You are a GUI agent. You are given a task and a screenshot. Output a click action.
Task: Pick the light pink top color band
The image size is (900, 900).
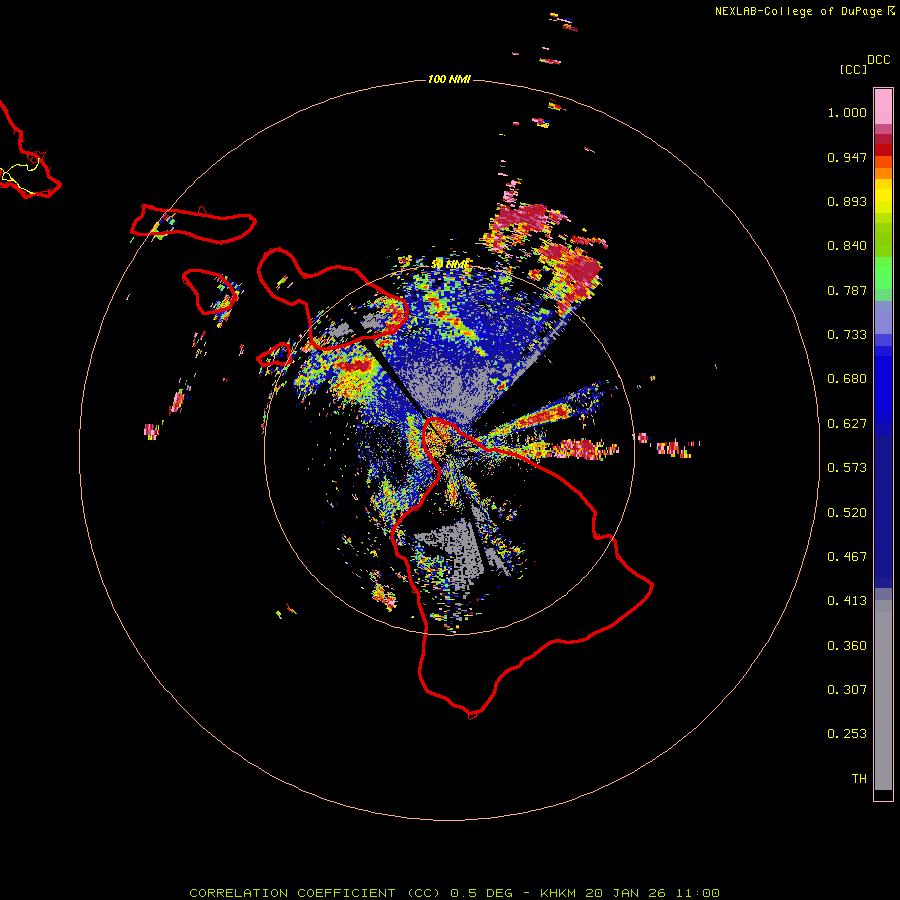(x=883, y=107)
